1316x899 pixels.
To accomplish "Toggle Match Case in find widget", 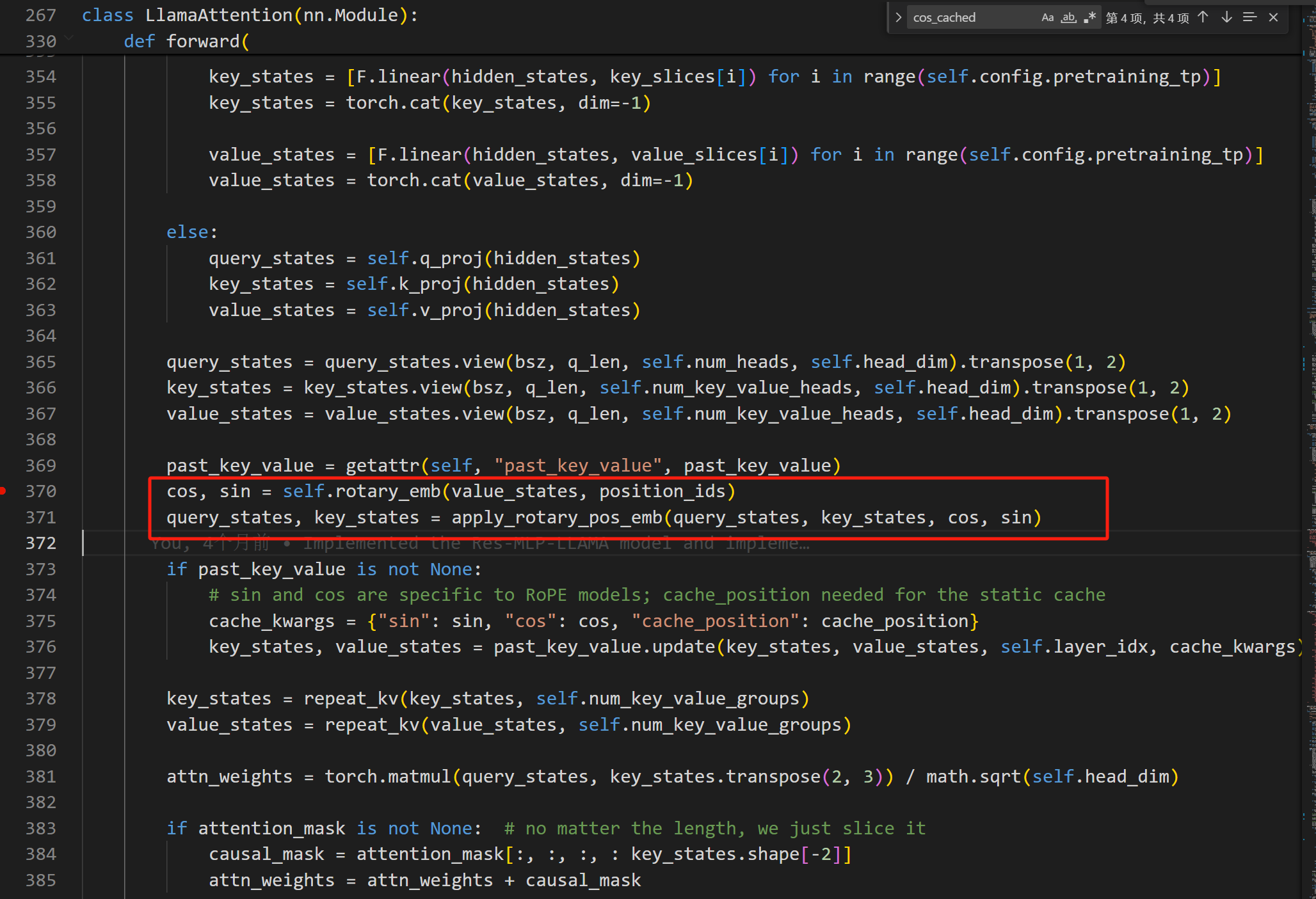I will [1047, 18].
